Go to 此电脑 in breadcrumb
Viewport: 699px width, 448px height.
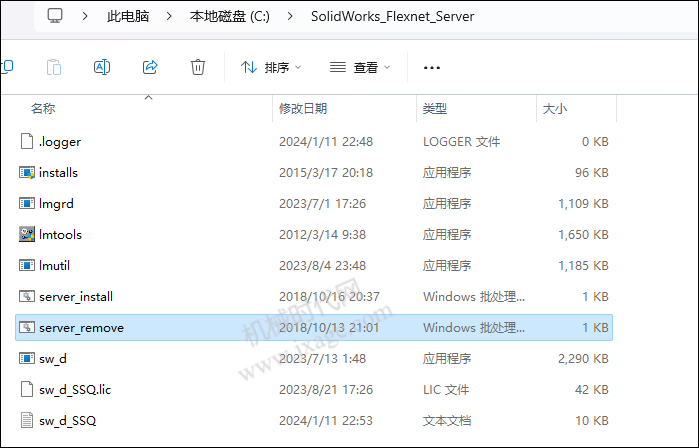[x=128, y=16]
